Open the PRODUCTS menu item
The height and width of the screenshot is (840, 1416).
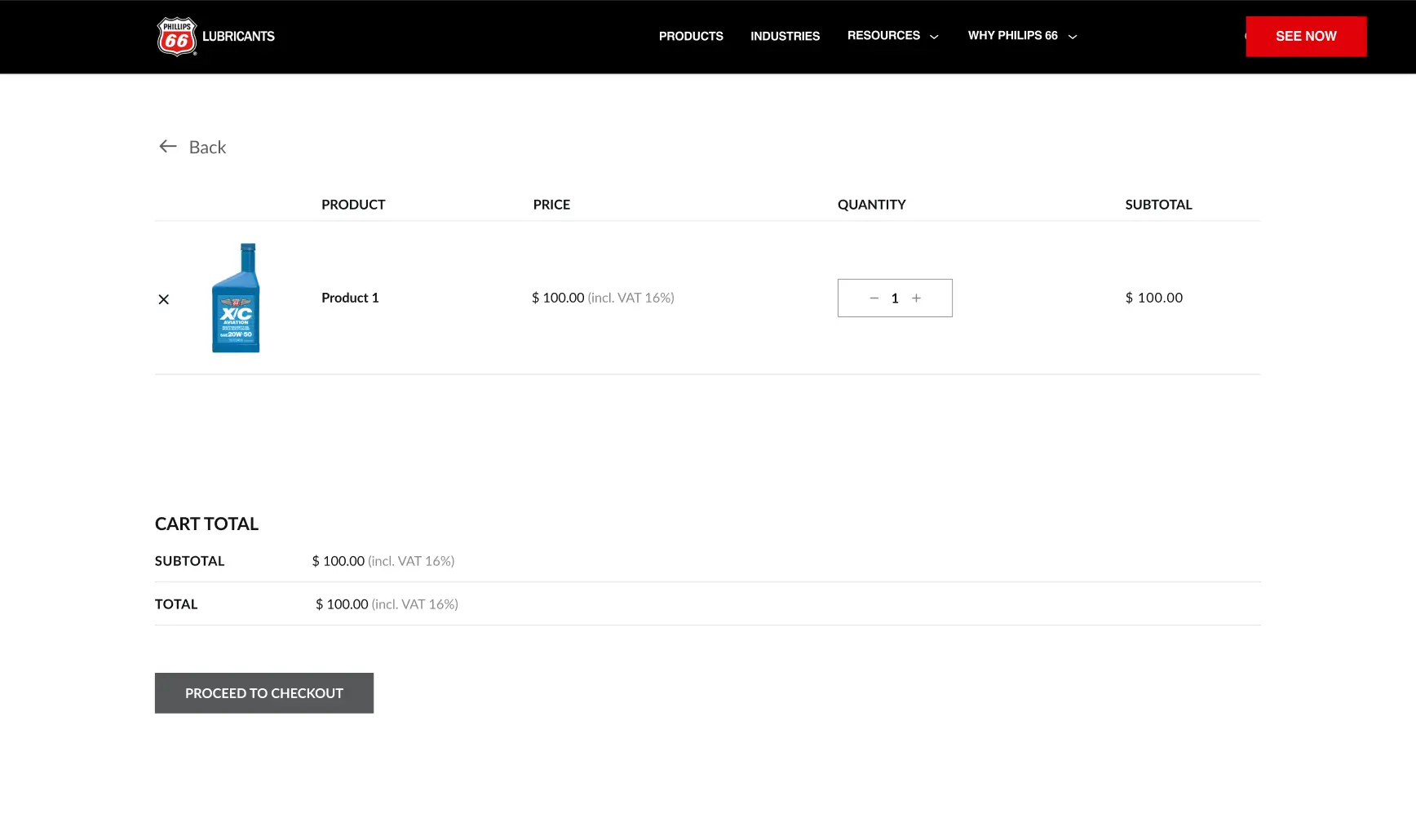click(691, 37)
